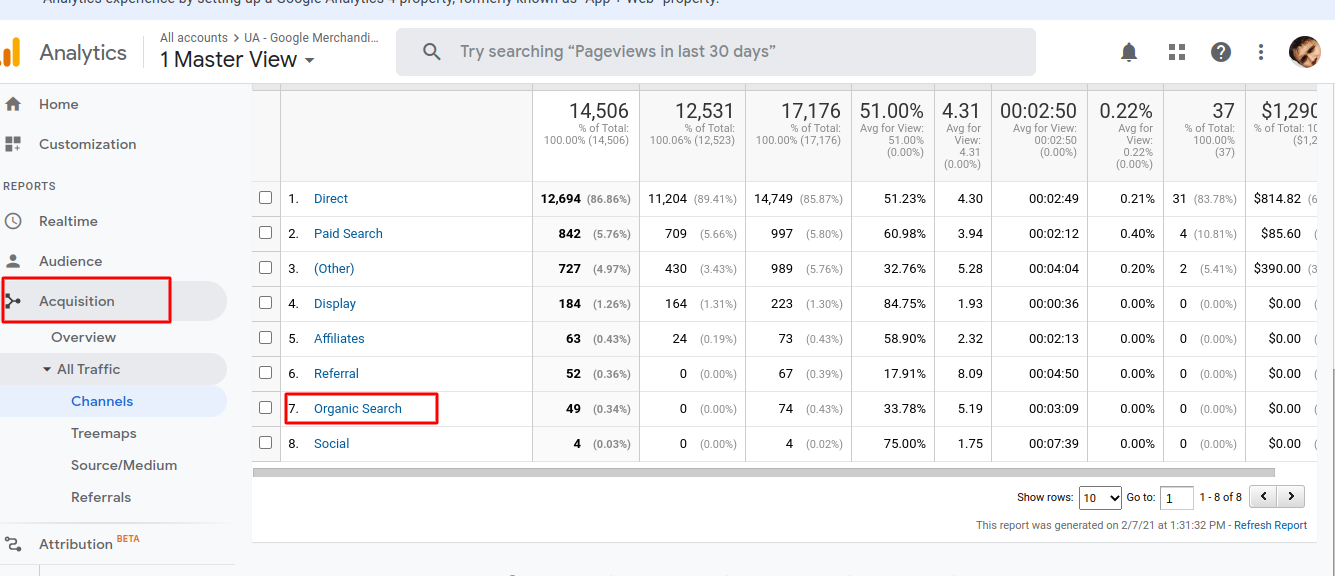Open the 1 Master View dropdown
The image size is (1335, 576).
point(238,60)
